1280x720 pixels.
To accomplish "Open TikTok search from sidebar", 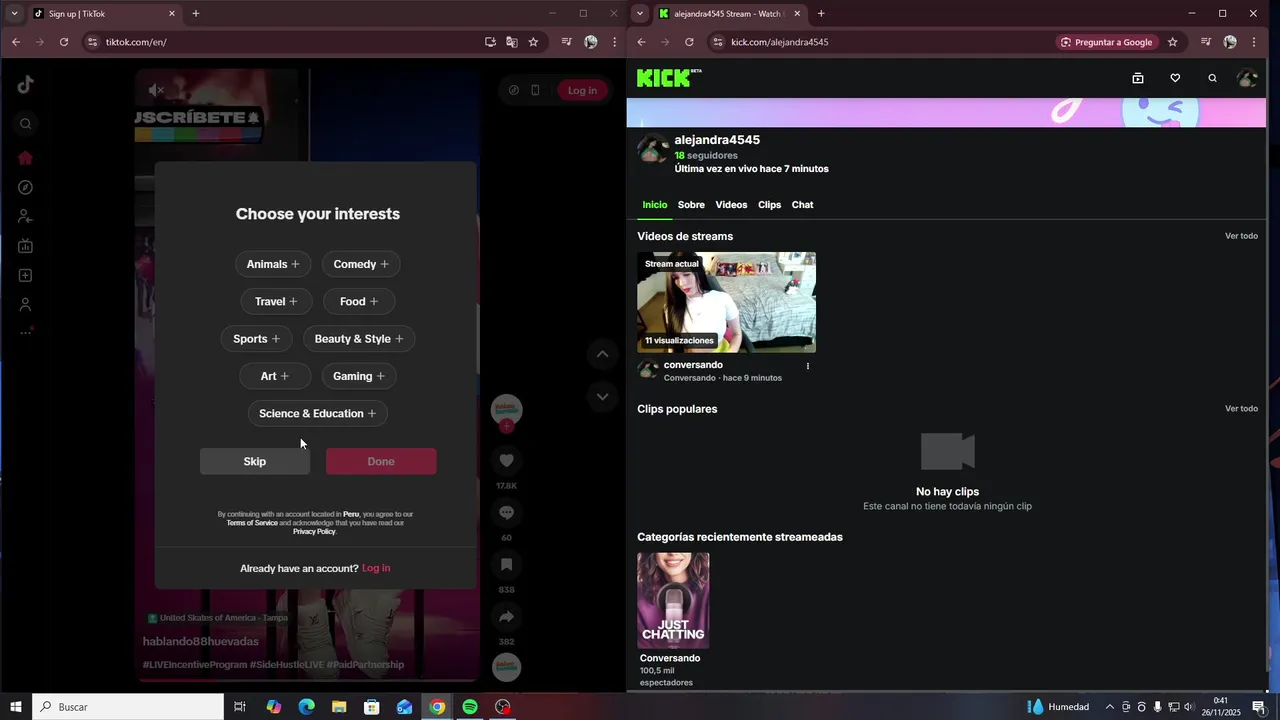I will 26,124.
